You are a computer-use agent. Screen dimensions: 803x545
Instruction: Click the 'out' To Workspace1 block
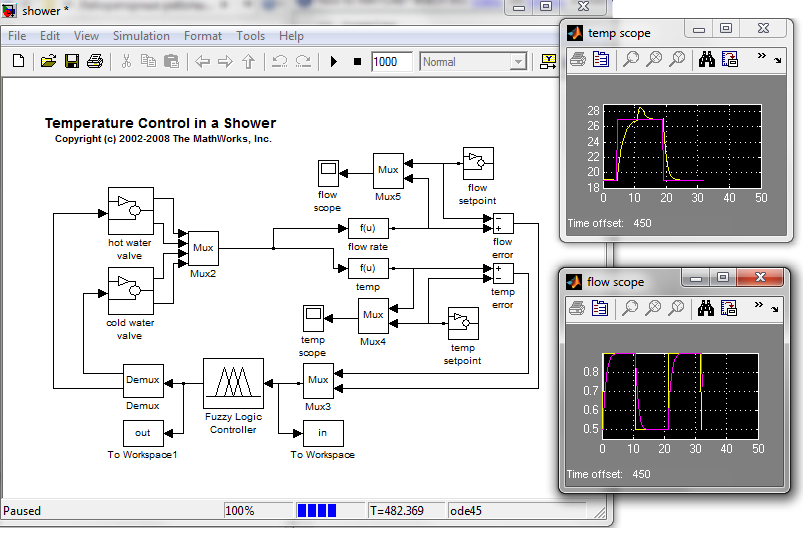tap(143, 433)
